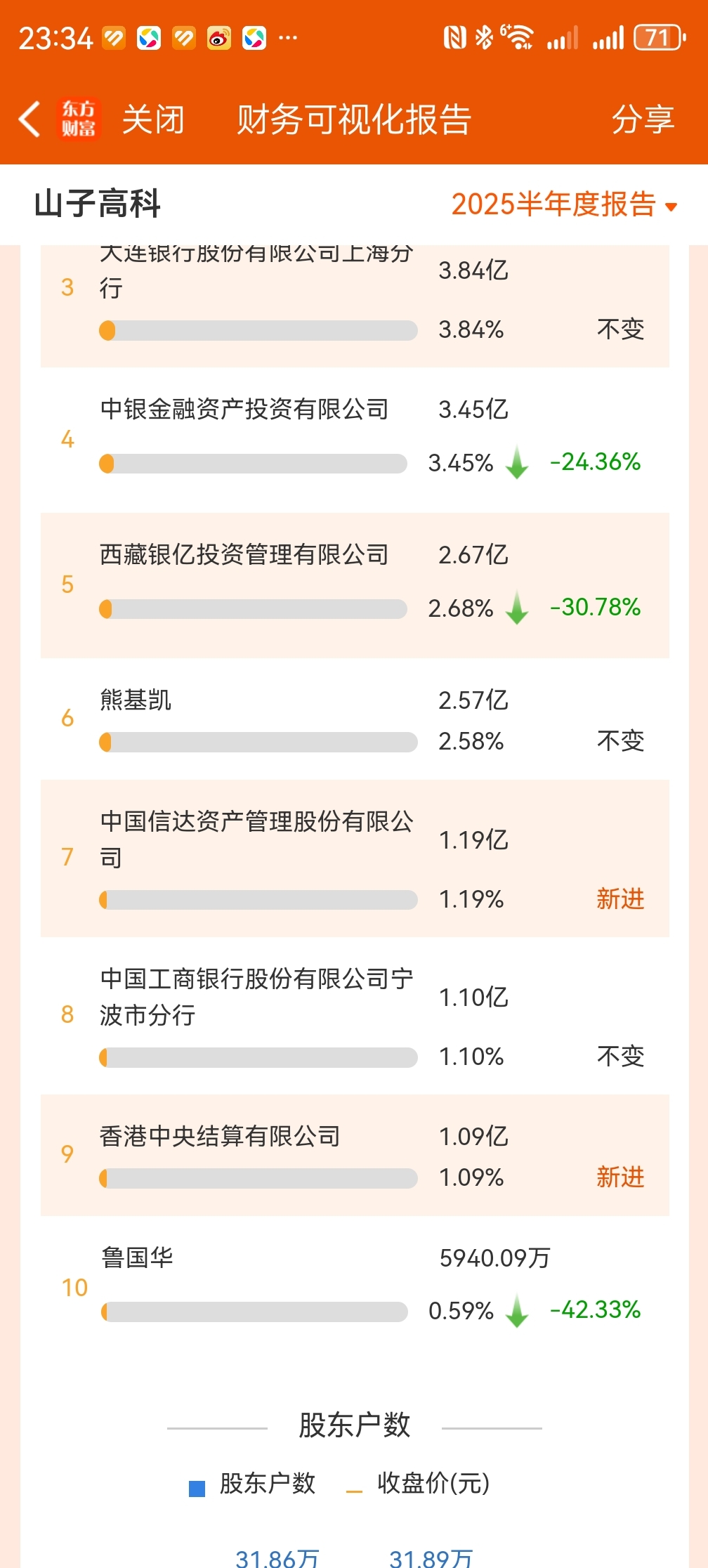Tap the green down arrow for 中银金融资产投资
Image resolution: width=708 pixels, height=1568 pixels.
click(x=517, y=462)
